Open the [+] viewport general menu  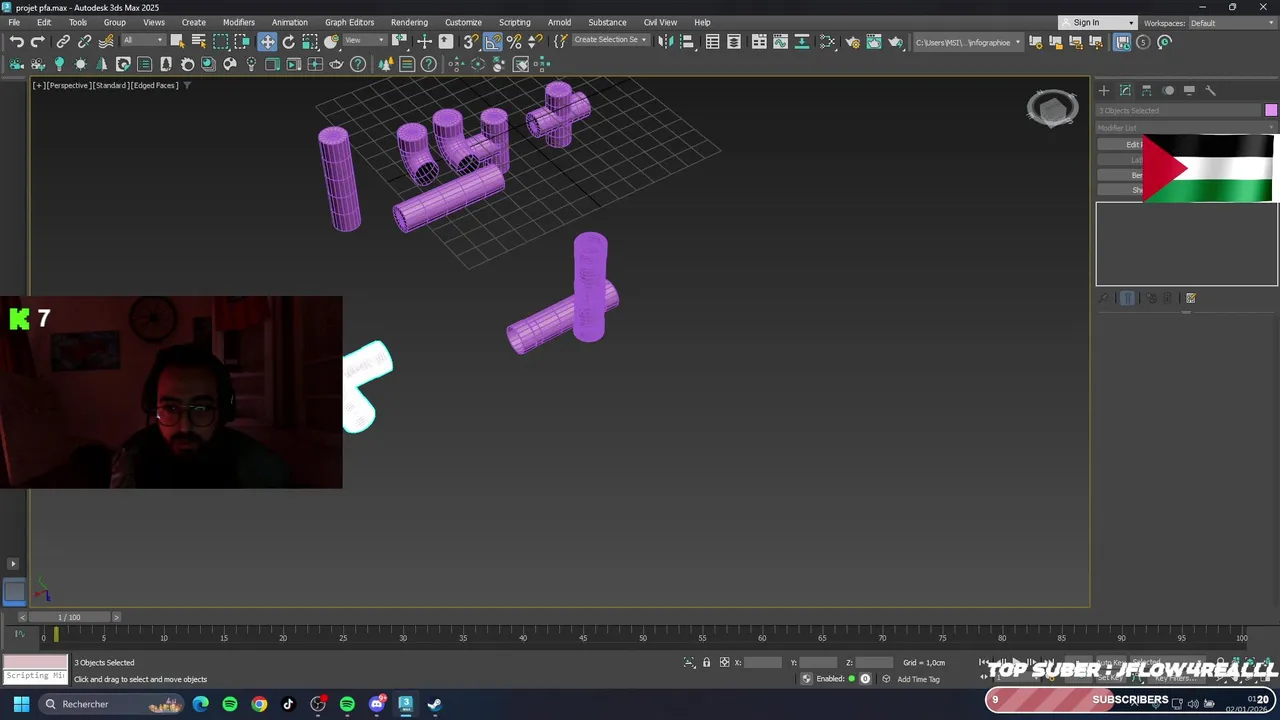(x=39, y=85)
